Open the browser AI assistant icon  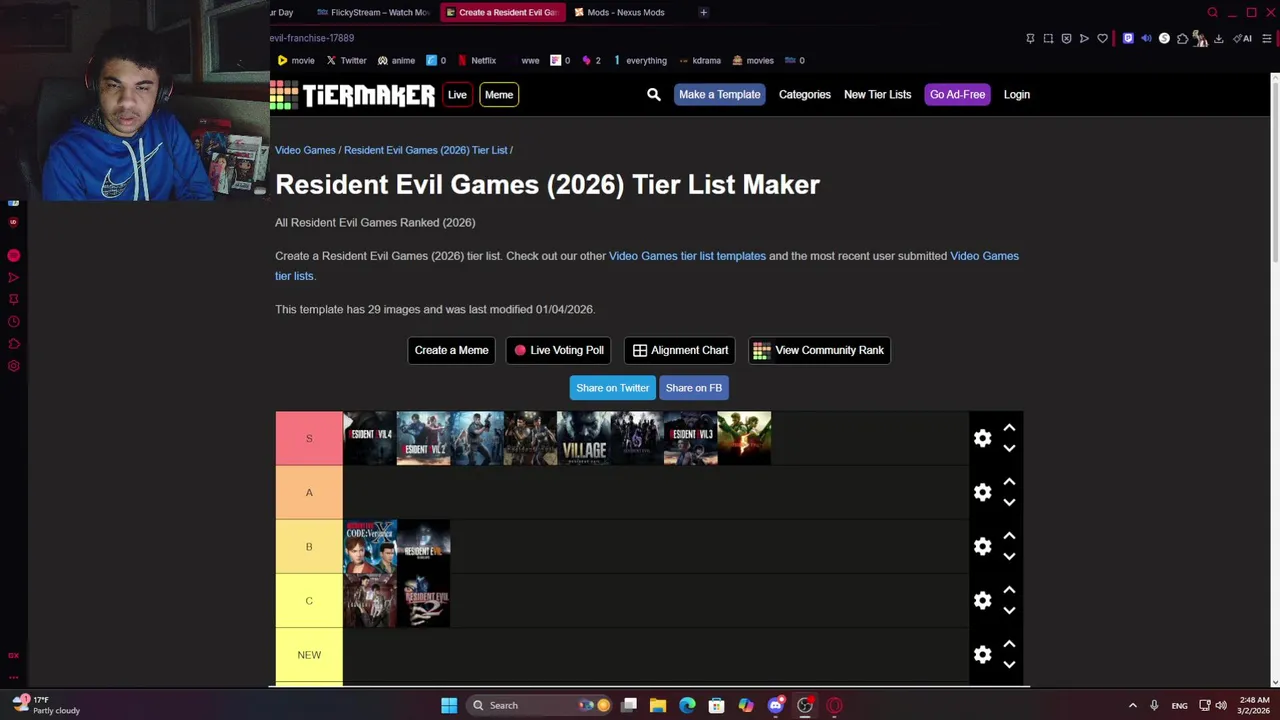tap(1242, 38)
